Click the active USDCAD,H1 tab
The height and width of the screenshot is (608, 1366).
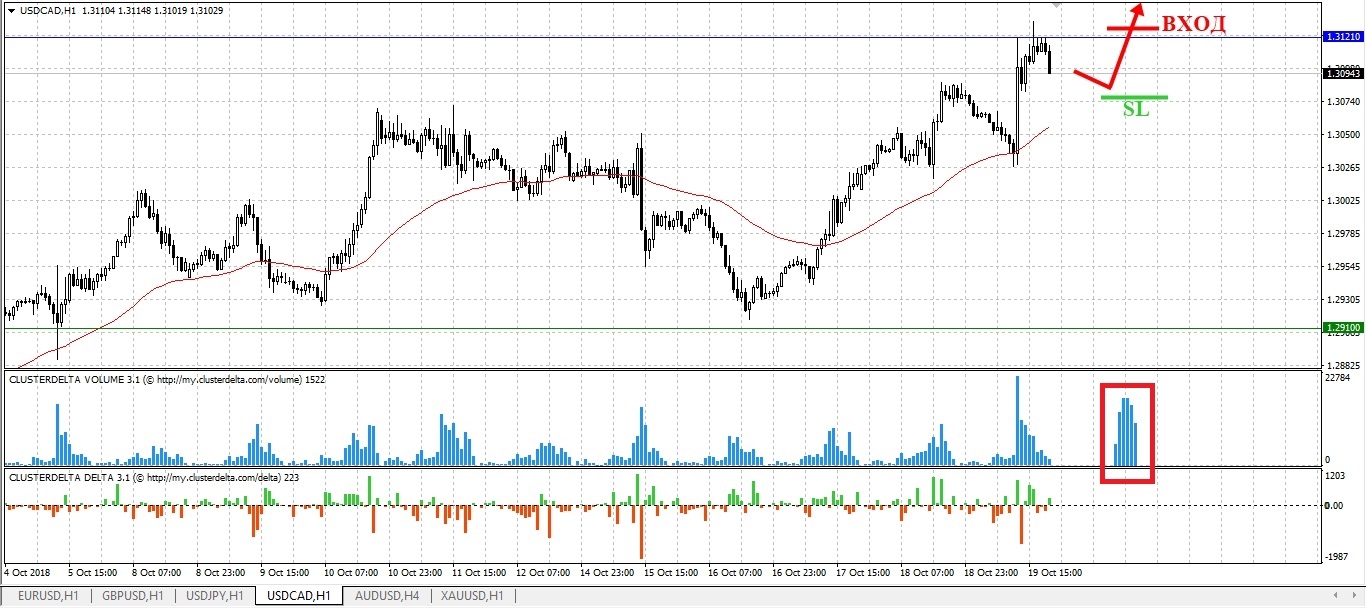[298, 596]
